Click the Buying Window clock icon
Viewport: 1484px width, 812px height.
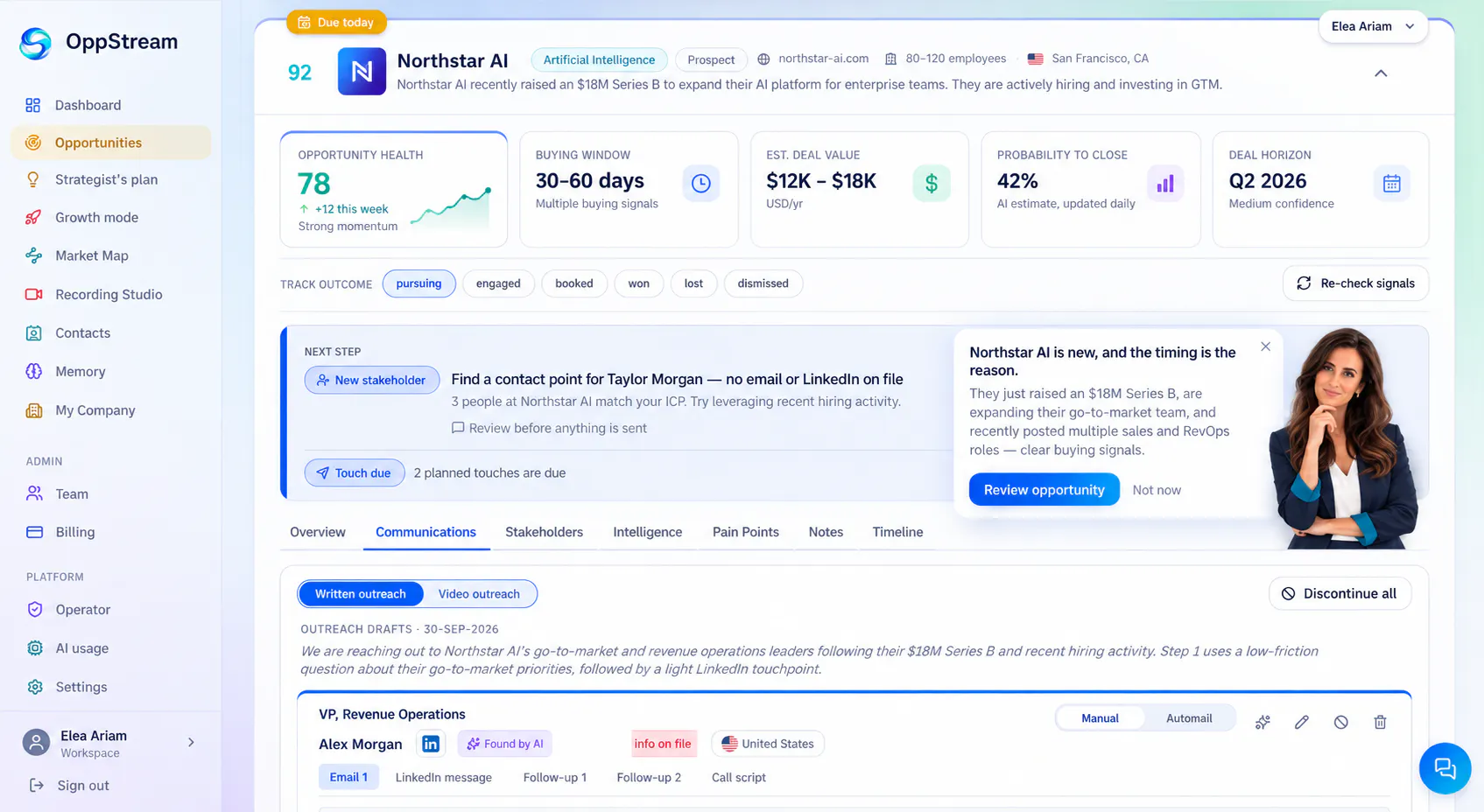click(x=701, y=183)
